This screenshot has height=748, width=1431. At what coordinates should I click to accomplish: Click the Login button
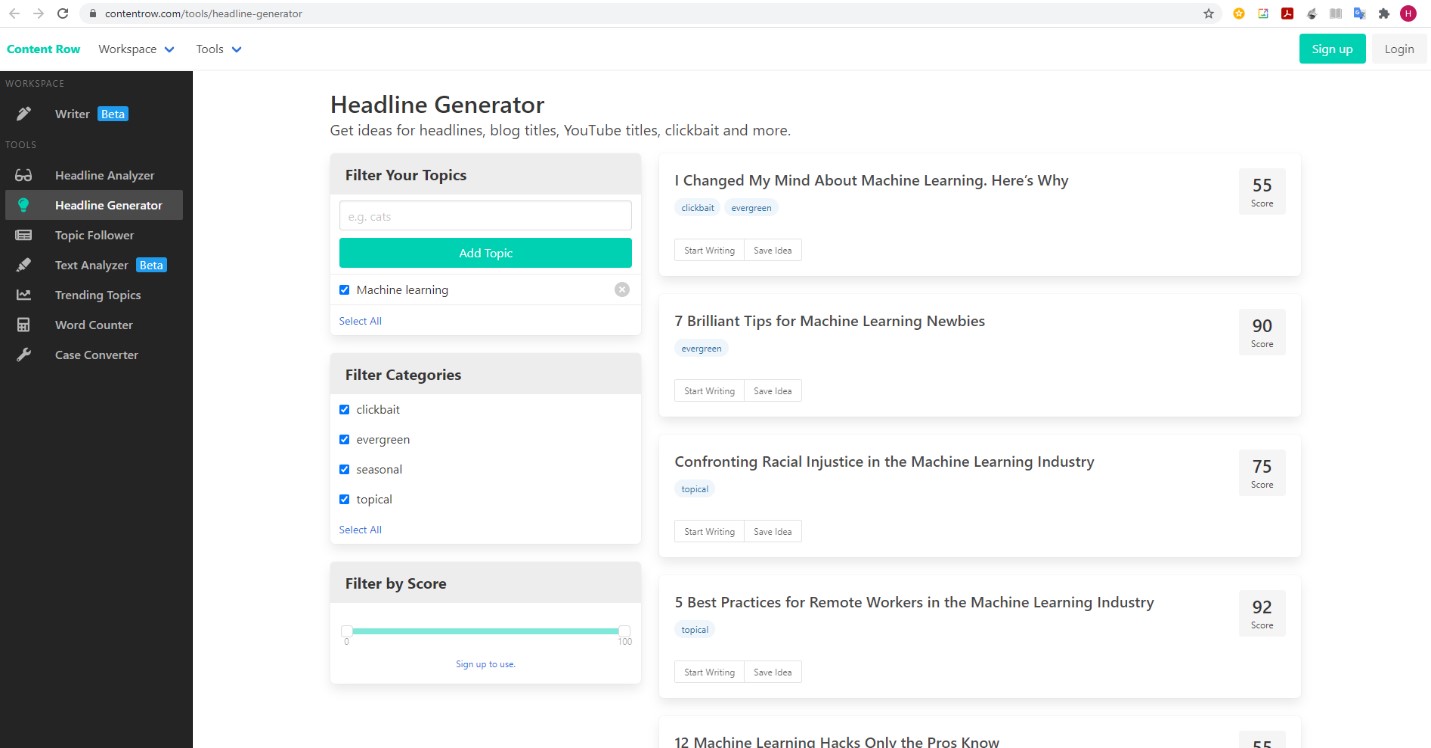[1399, 49]
